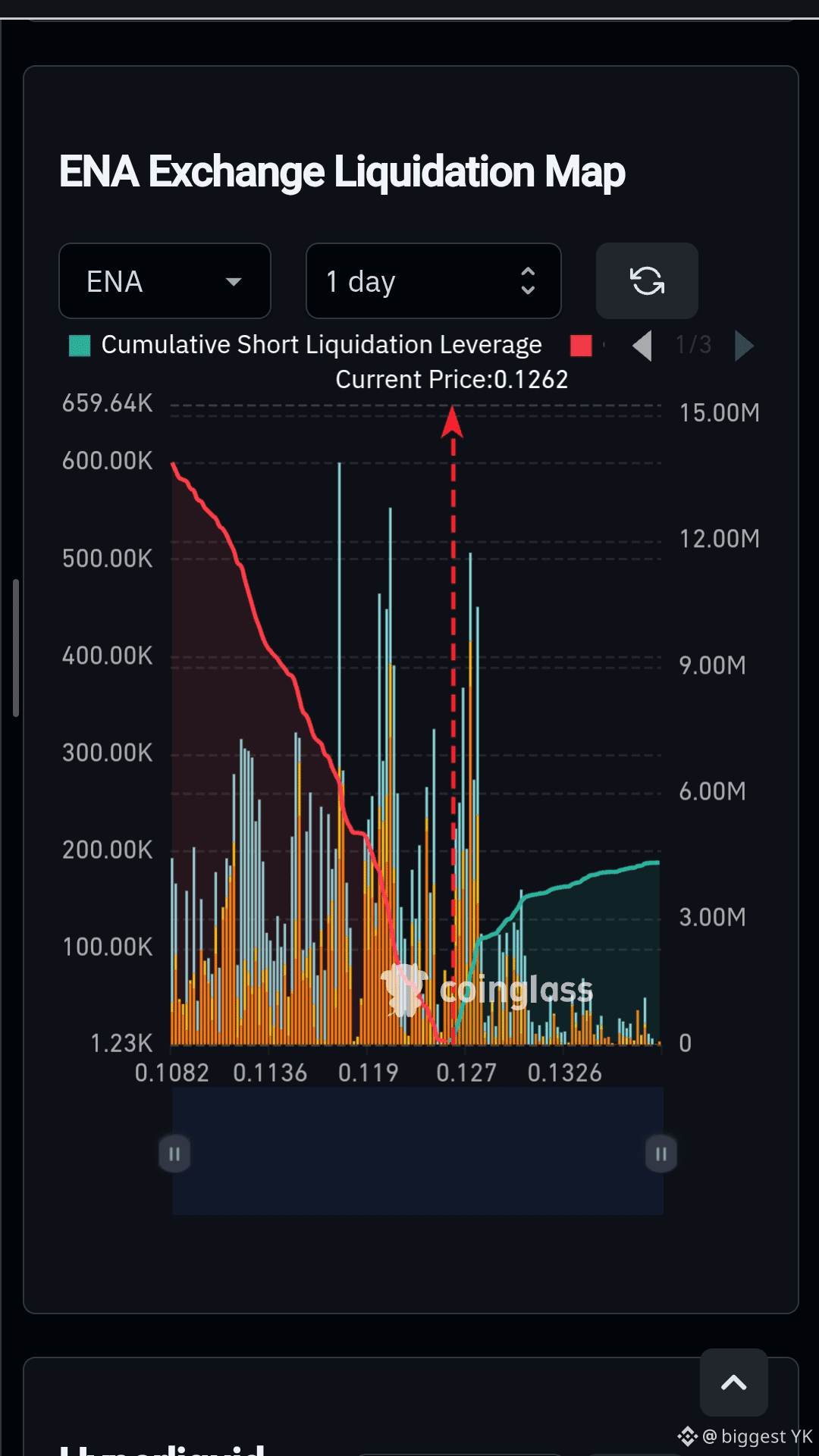819x1456 pixels.
Task: Click the 400.00K left axis value
Action: [108, 655]
